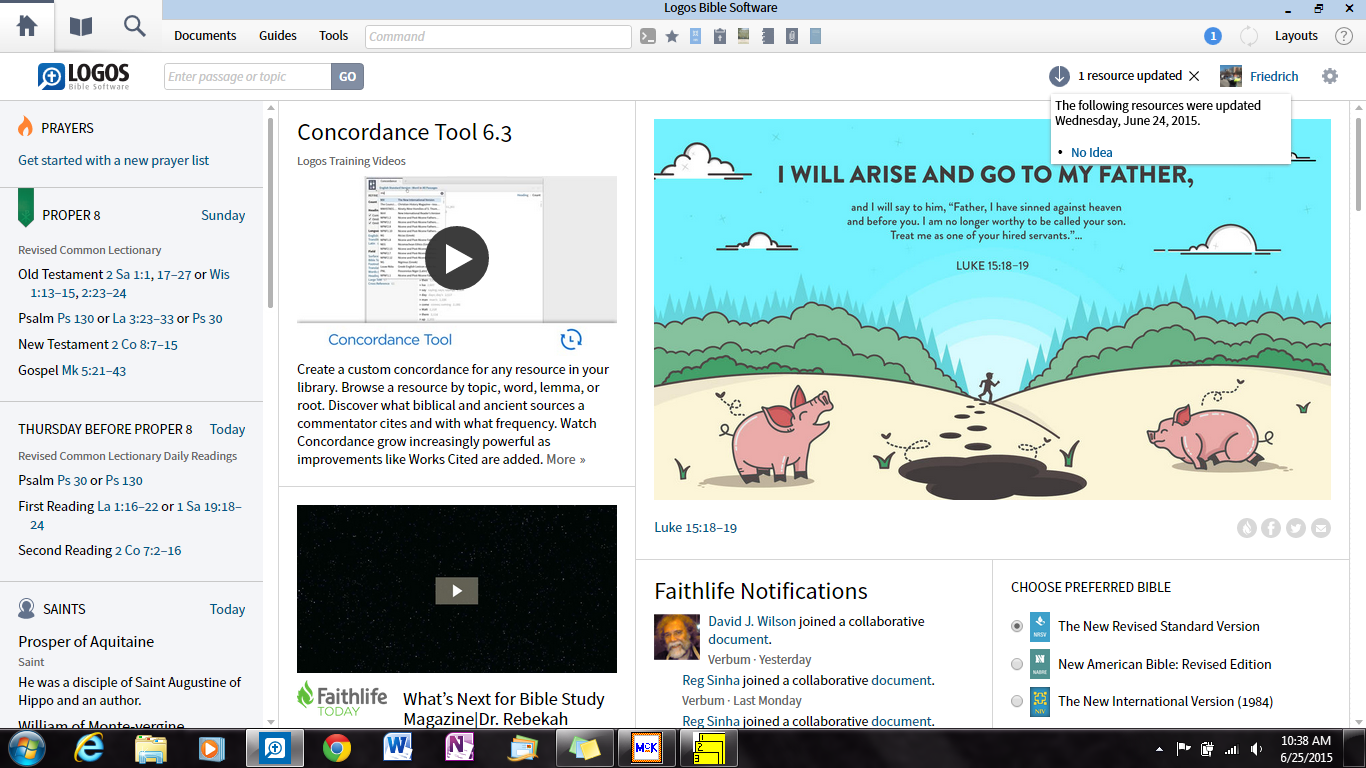Open the 'No Idea' updated resource link
Screen dimensions: 1366x768
(1092, 153)
